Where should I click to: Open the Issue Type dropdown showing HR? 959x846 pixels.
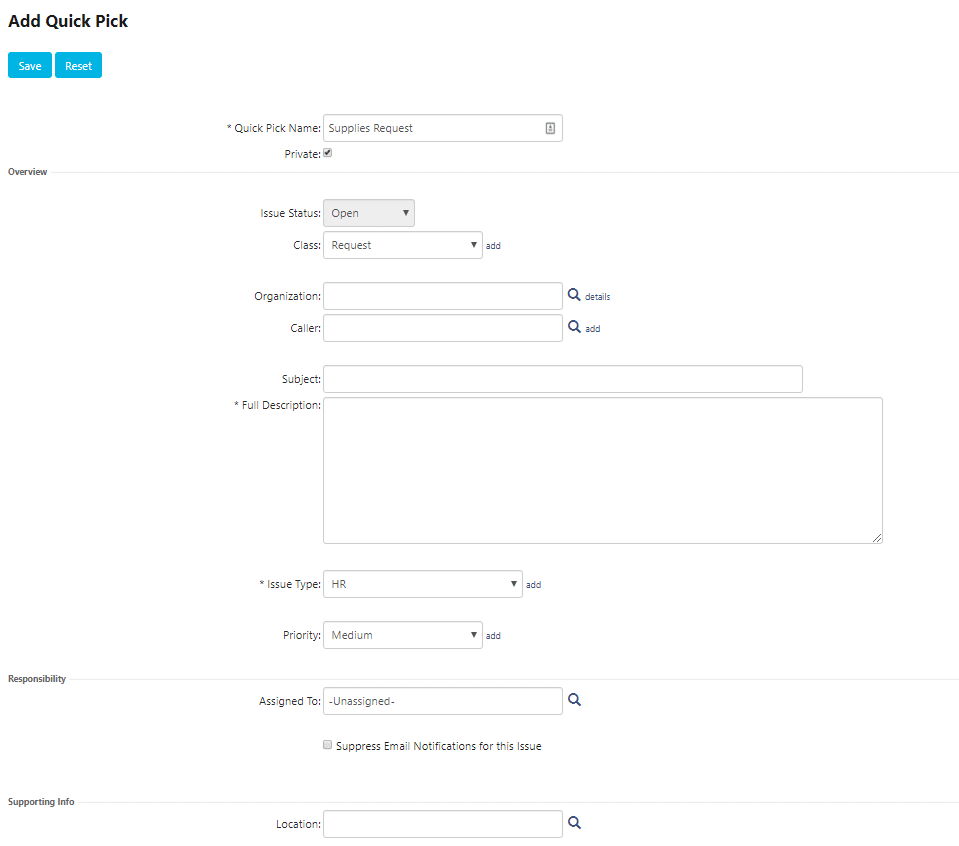(x=423, y=584)
